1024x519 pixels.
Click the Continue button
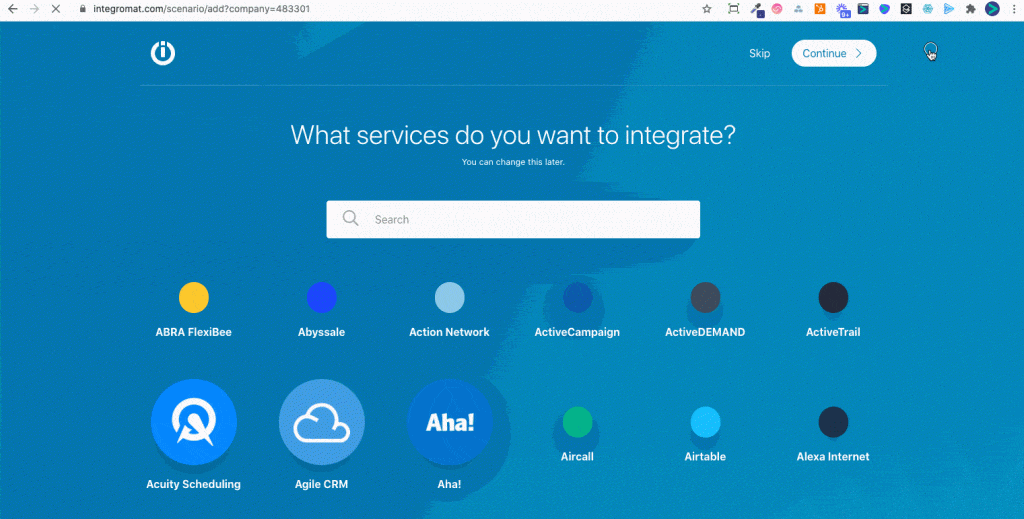coord(834,54)
